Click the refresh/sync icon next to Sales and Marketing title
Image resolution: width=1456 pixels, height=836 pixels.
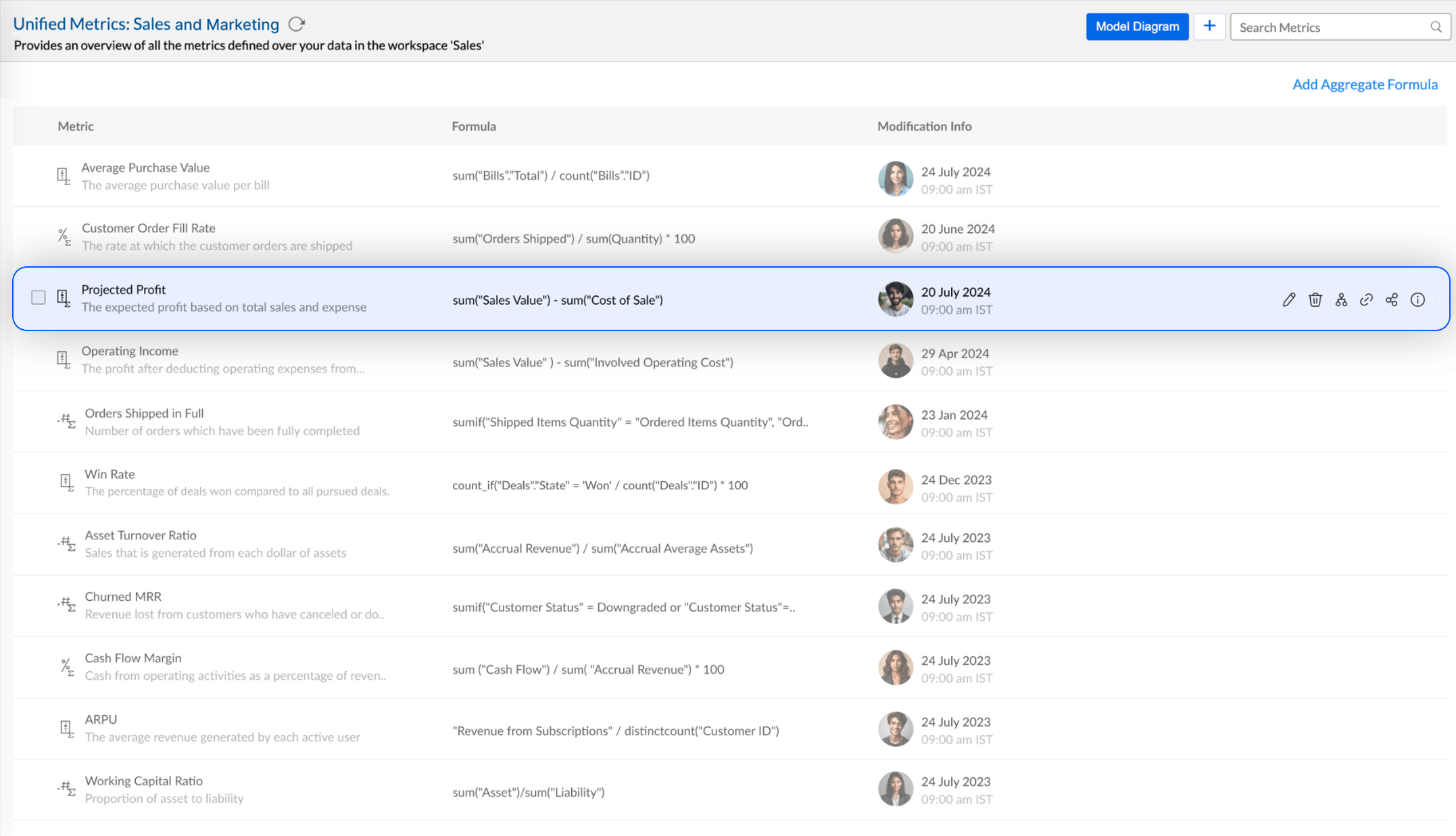coord(297,24)
